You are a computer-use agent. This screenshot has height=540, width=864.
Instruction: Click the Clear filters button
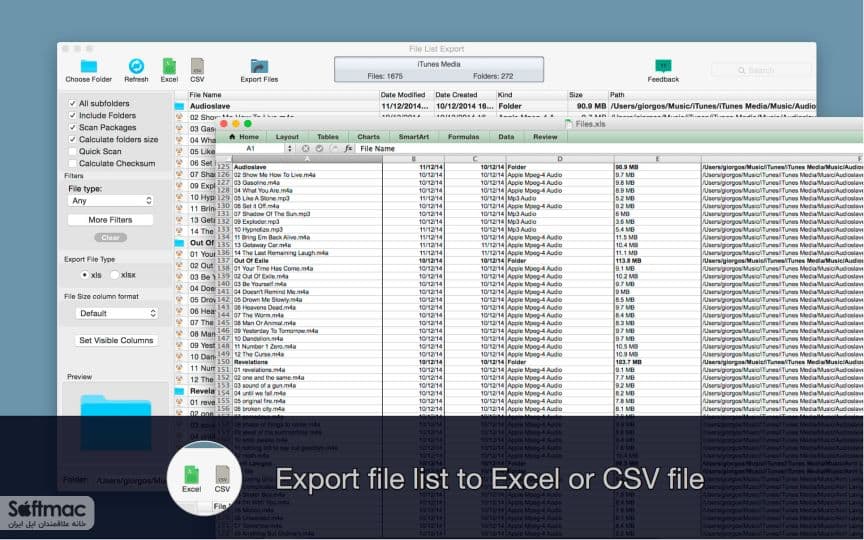click(110, 237)
